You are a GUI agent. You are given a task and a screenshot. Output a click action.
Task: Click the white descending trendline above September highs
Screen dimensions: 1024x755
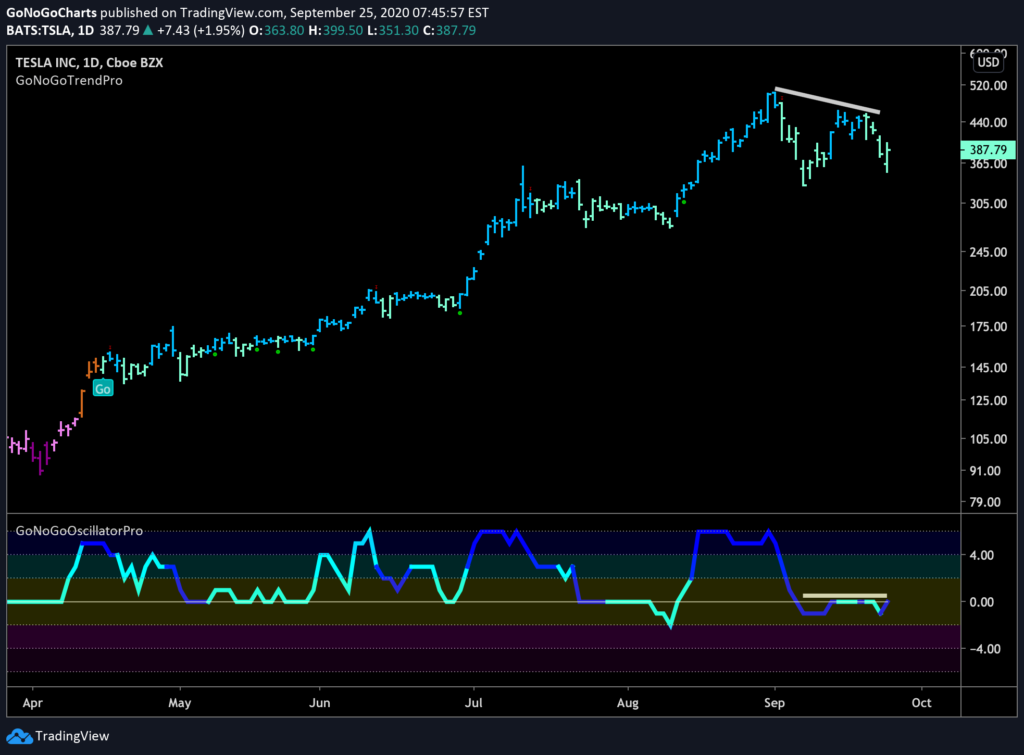tap(827, 100)
